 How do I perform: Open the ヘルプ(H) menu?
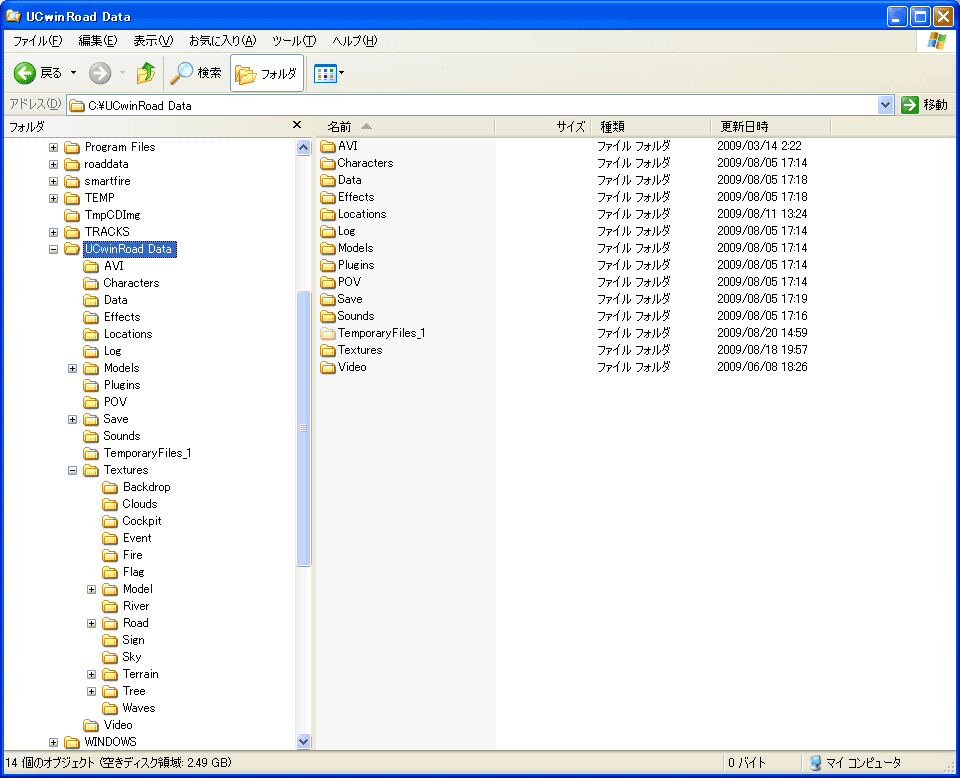[354, 41]
